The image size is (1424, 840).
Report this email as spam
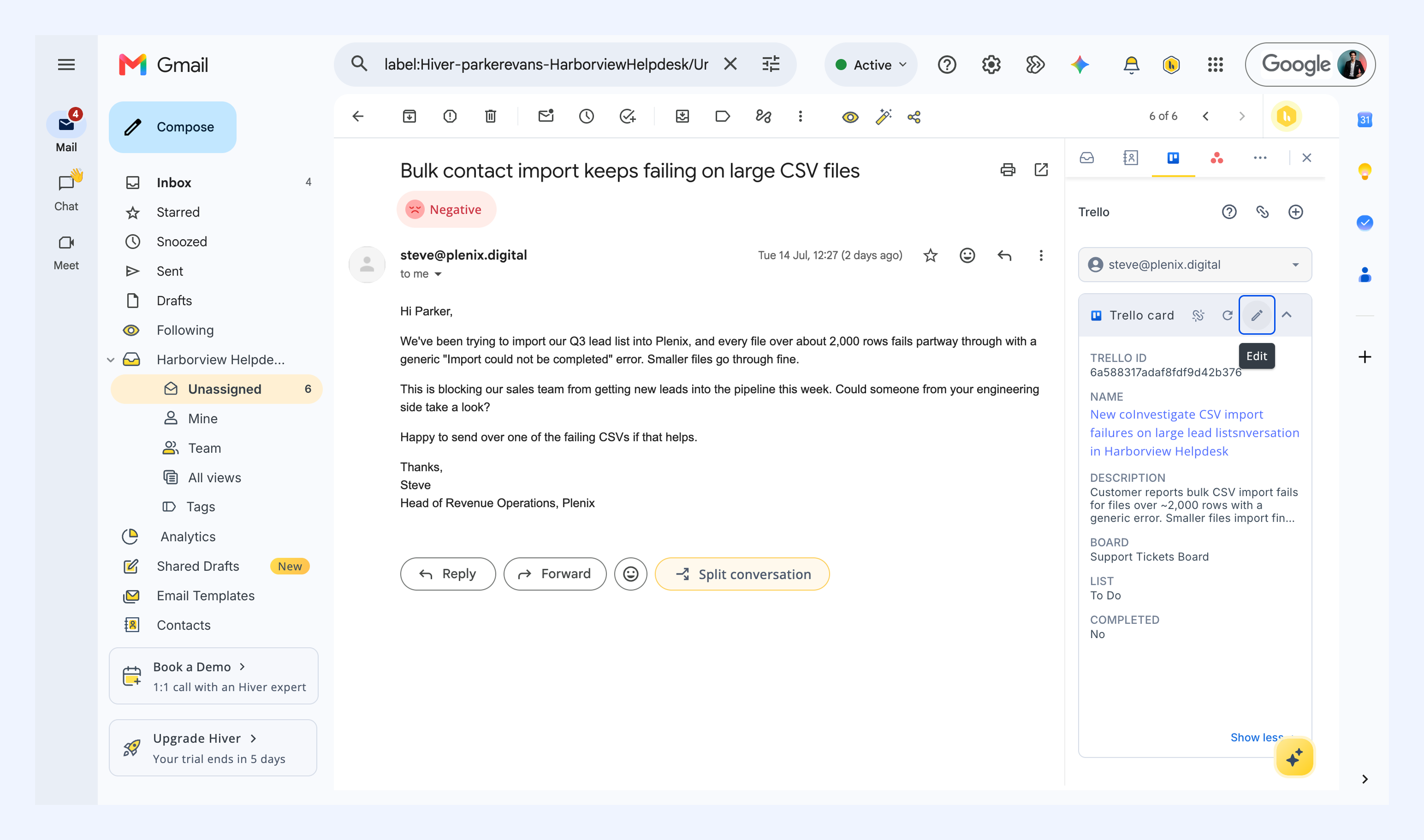(450, 117)
